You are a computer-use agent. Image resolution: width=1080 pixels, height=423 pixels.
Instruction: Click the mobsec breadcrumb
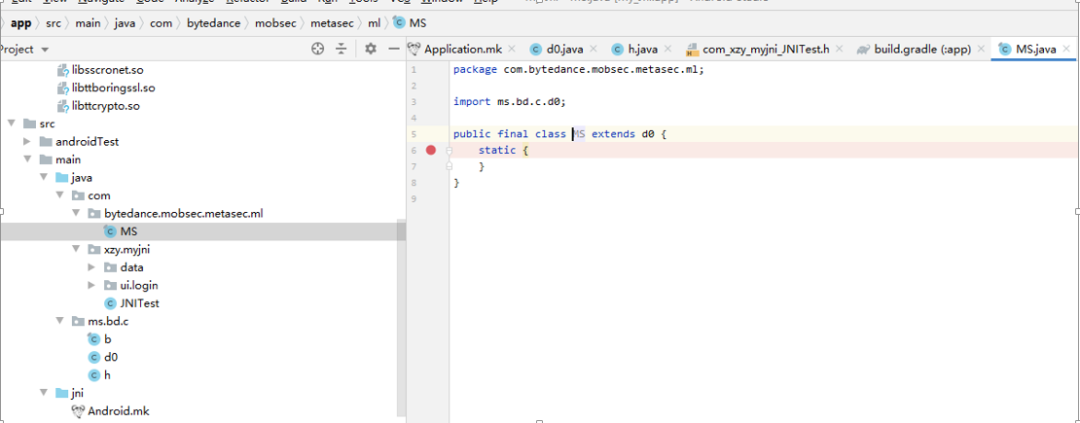276,23
